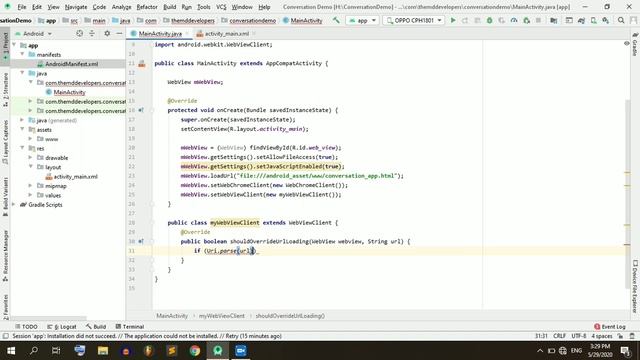Click Sync Project with Gradle Files icon

pos(581,20)
